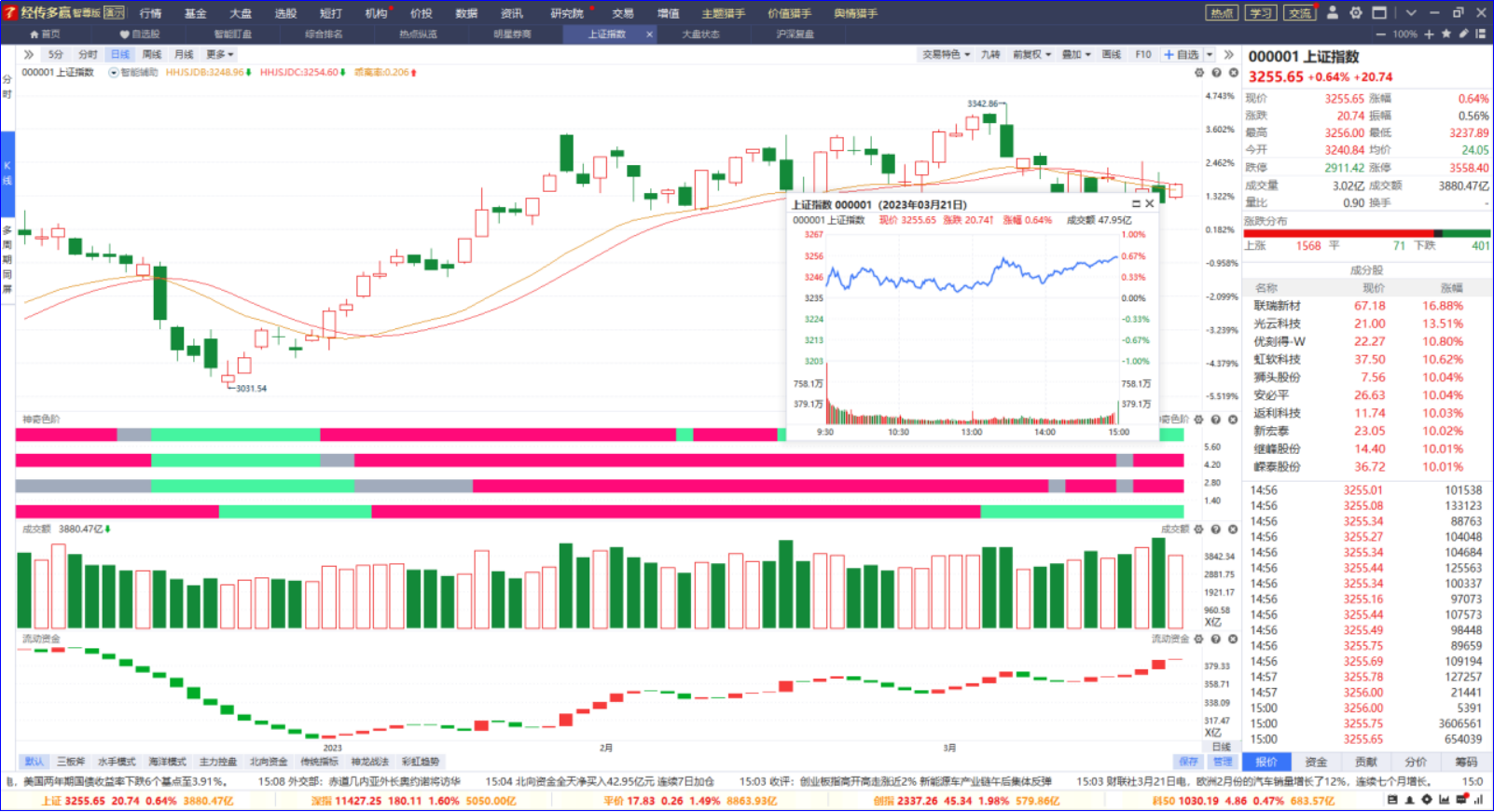Expand the arrow next to 自选 button

[x=1210, y=55]
